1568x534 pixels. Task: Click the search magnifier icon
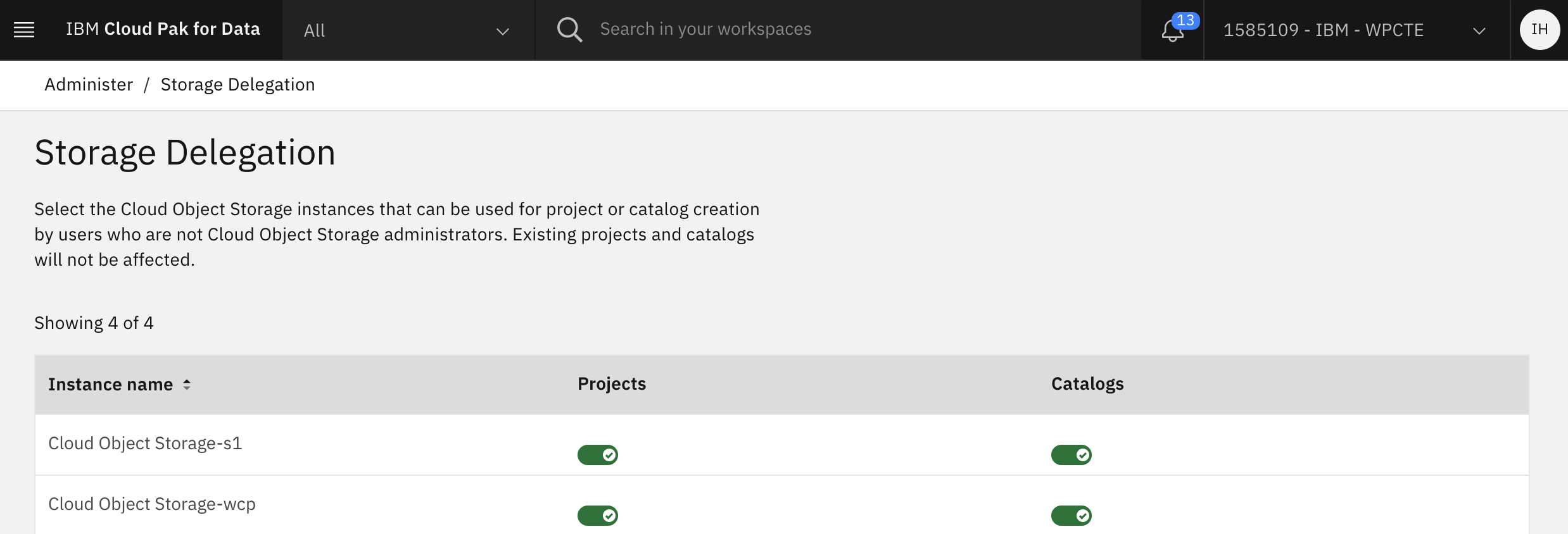[x=569, y=30]
